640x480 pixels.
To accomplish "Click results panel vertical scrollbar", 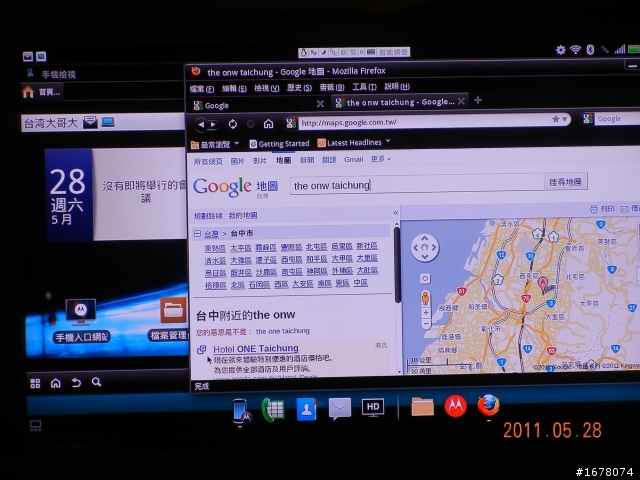I will coord(397,265).
